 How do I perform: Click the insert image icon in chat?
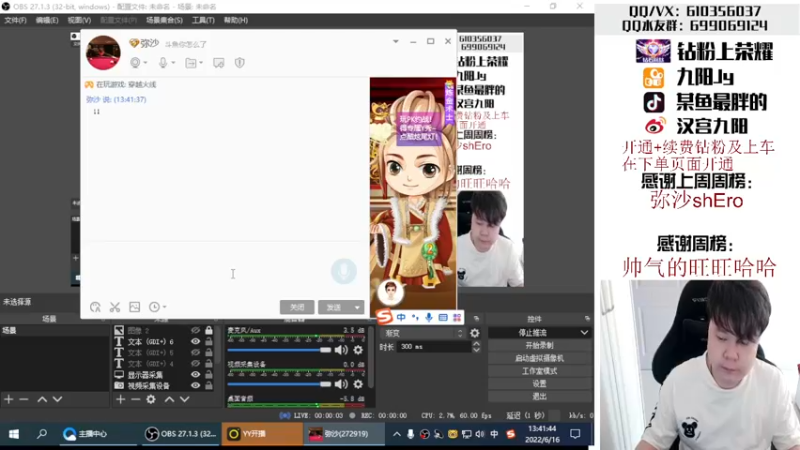(x=135, y=307)
